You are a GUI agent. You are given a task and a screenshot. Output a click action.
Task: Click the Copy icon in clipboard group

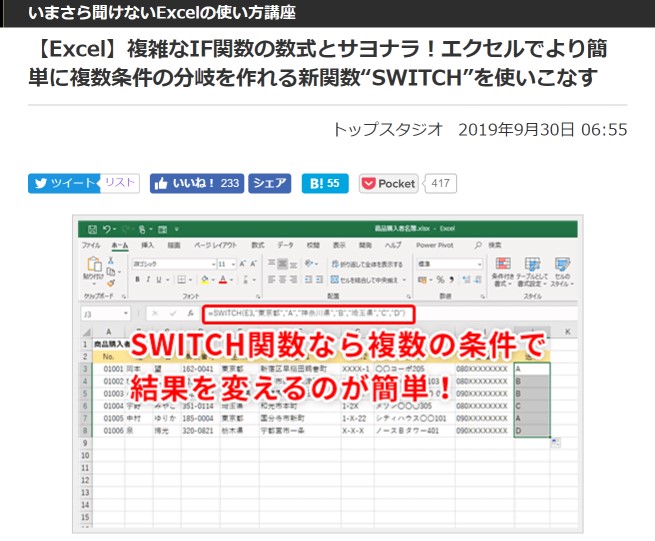pos(111,272)
